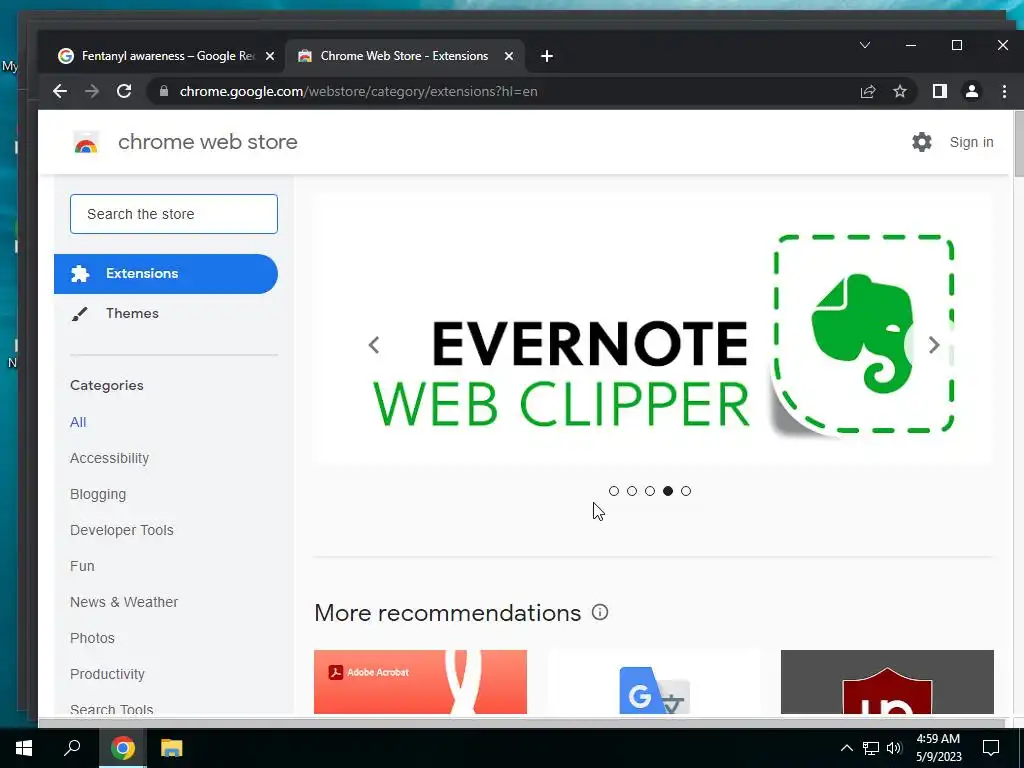Open the Chrome profile menu

(972, 91)
